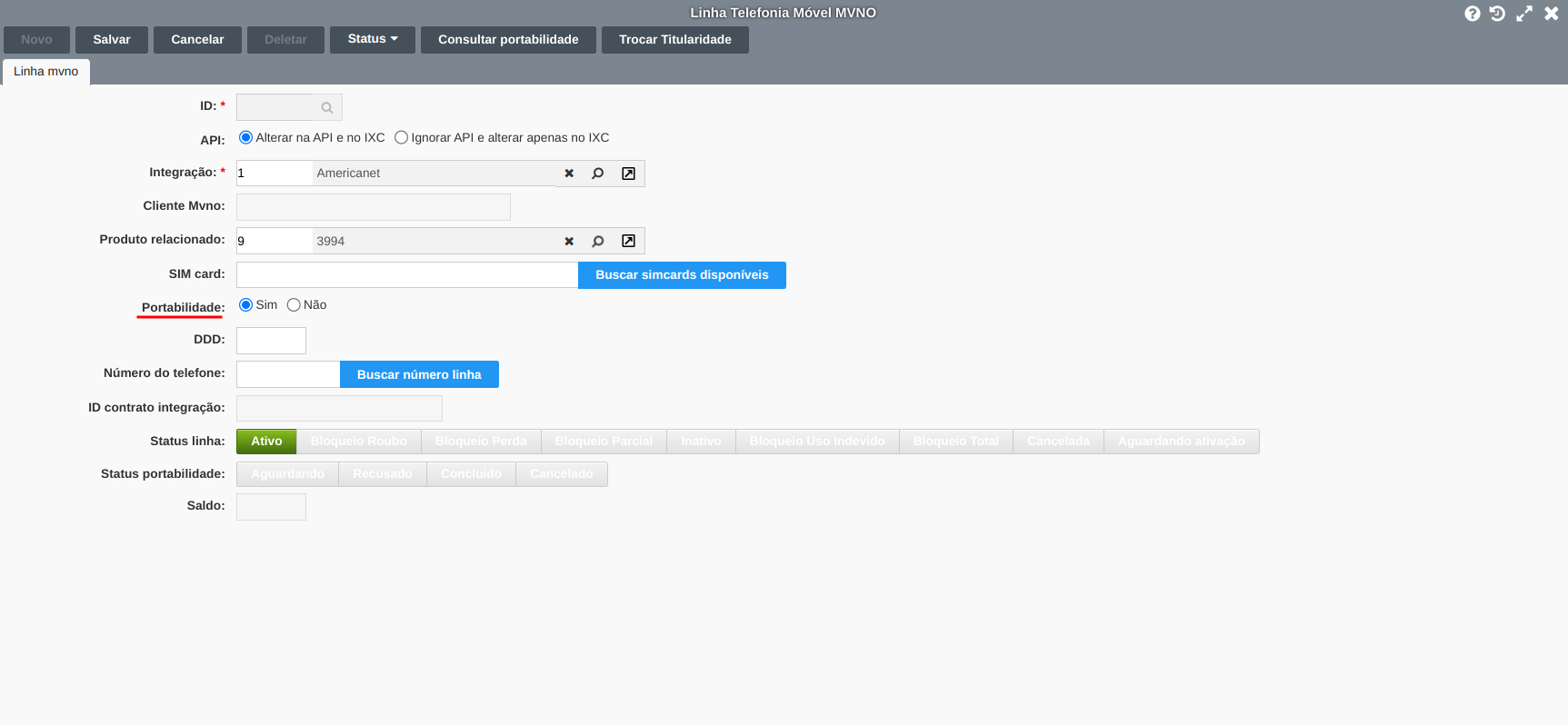Select Inativo line status
The height and width of the screenshot is (725, 1568).
701,442
